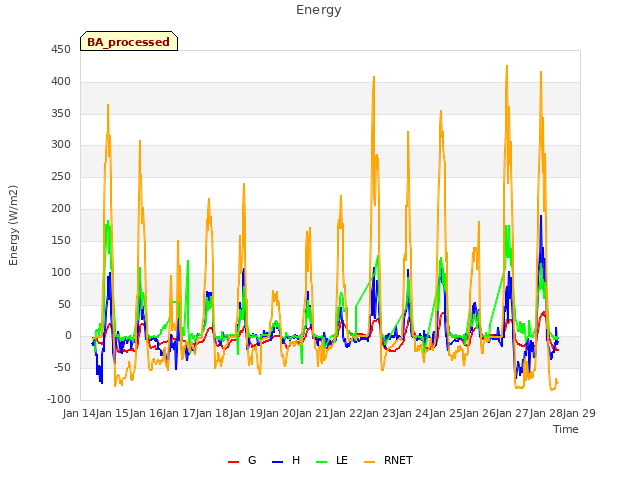Click the orange RNET legend color marker
Viewport: 640px width, 480px height.
(369, 462)
